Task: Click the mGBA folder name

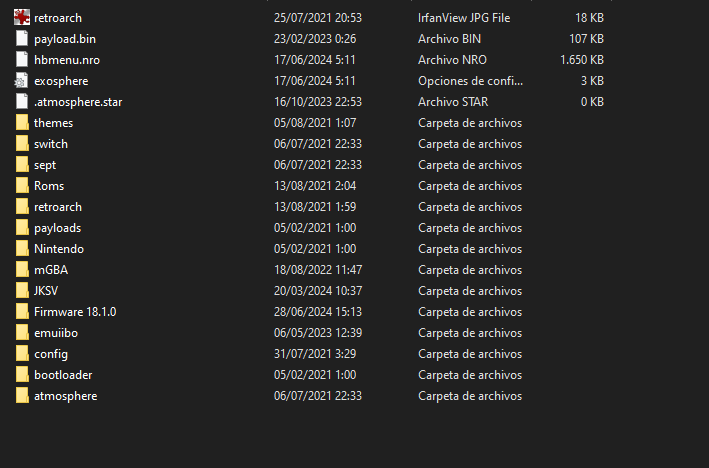Action: pos(51,269)
